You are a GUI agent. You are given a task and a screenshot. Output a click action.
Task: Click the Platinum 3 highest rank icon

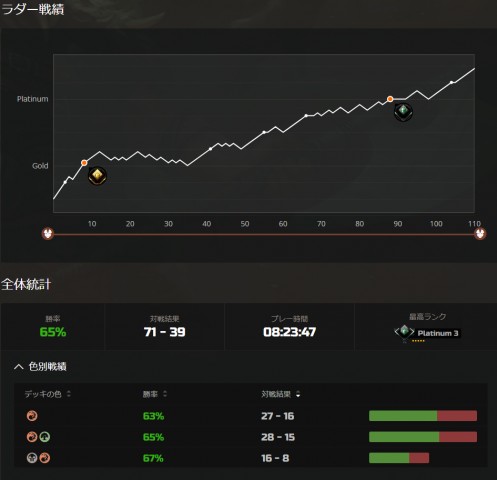click(404, 332)
